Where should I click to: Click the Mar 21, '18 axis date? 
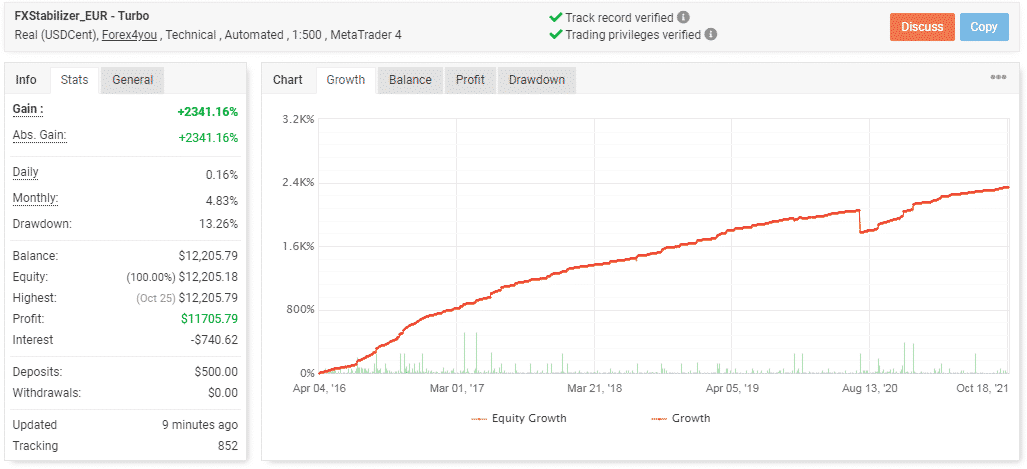[595, 388]
